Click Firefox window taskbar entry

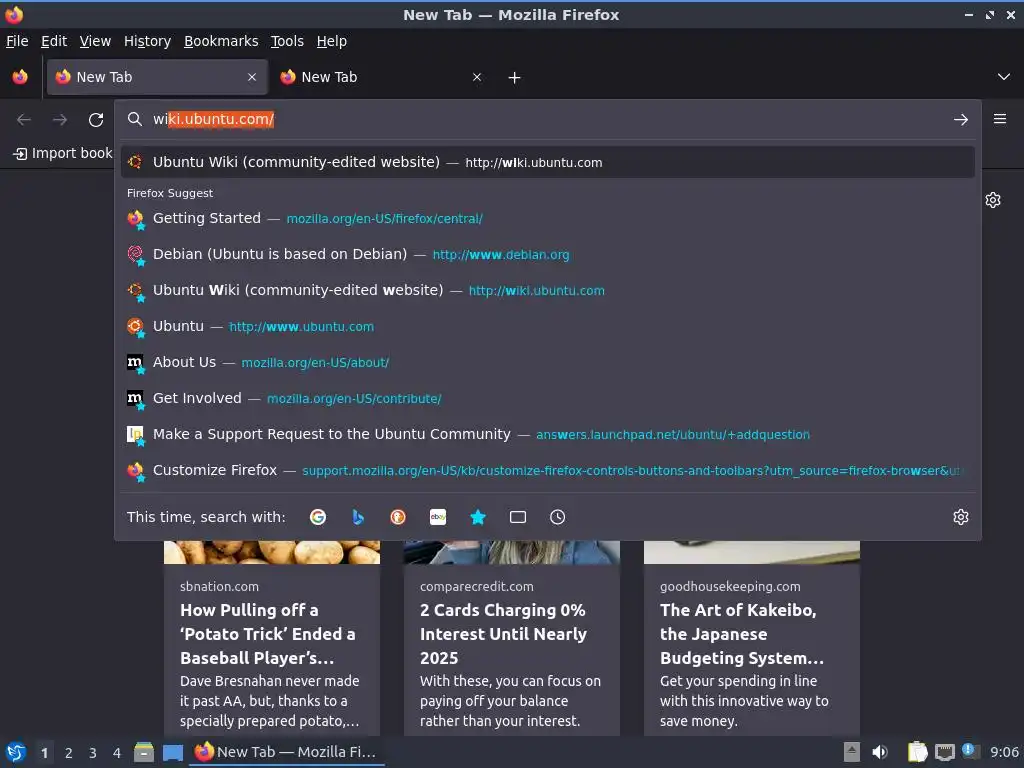pos(287,752)
